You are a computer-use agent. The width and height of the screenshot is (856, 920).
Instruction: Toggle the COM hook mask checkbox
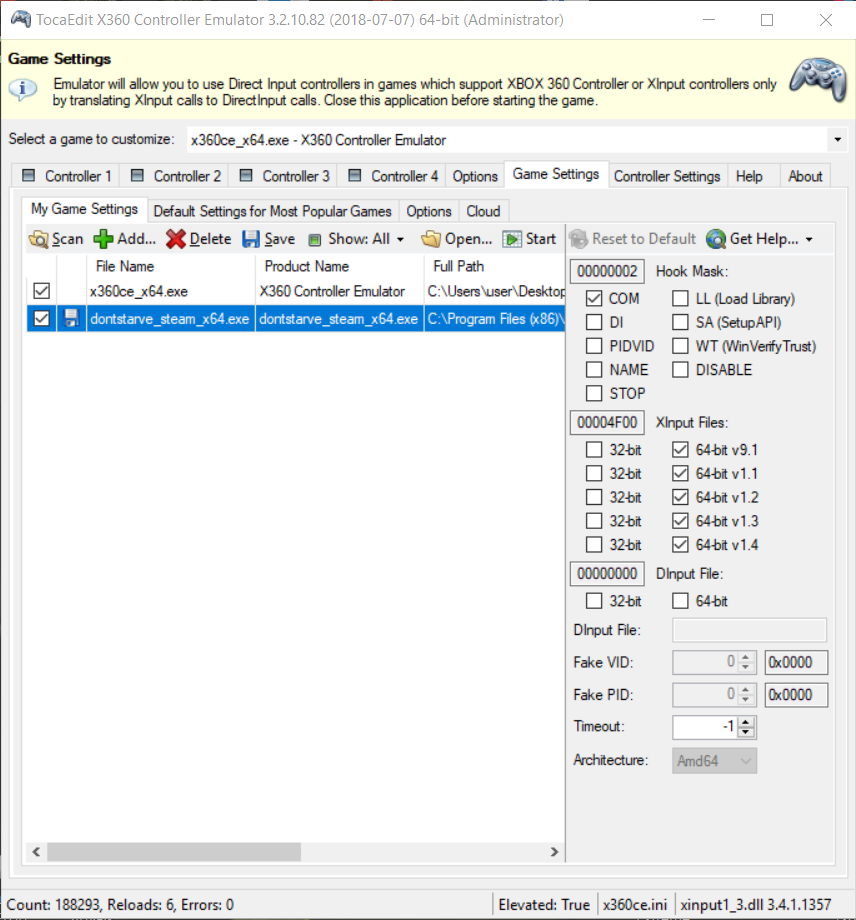tap(594, 299)
